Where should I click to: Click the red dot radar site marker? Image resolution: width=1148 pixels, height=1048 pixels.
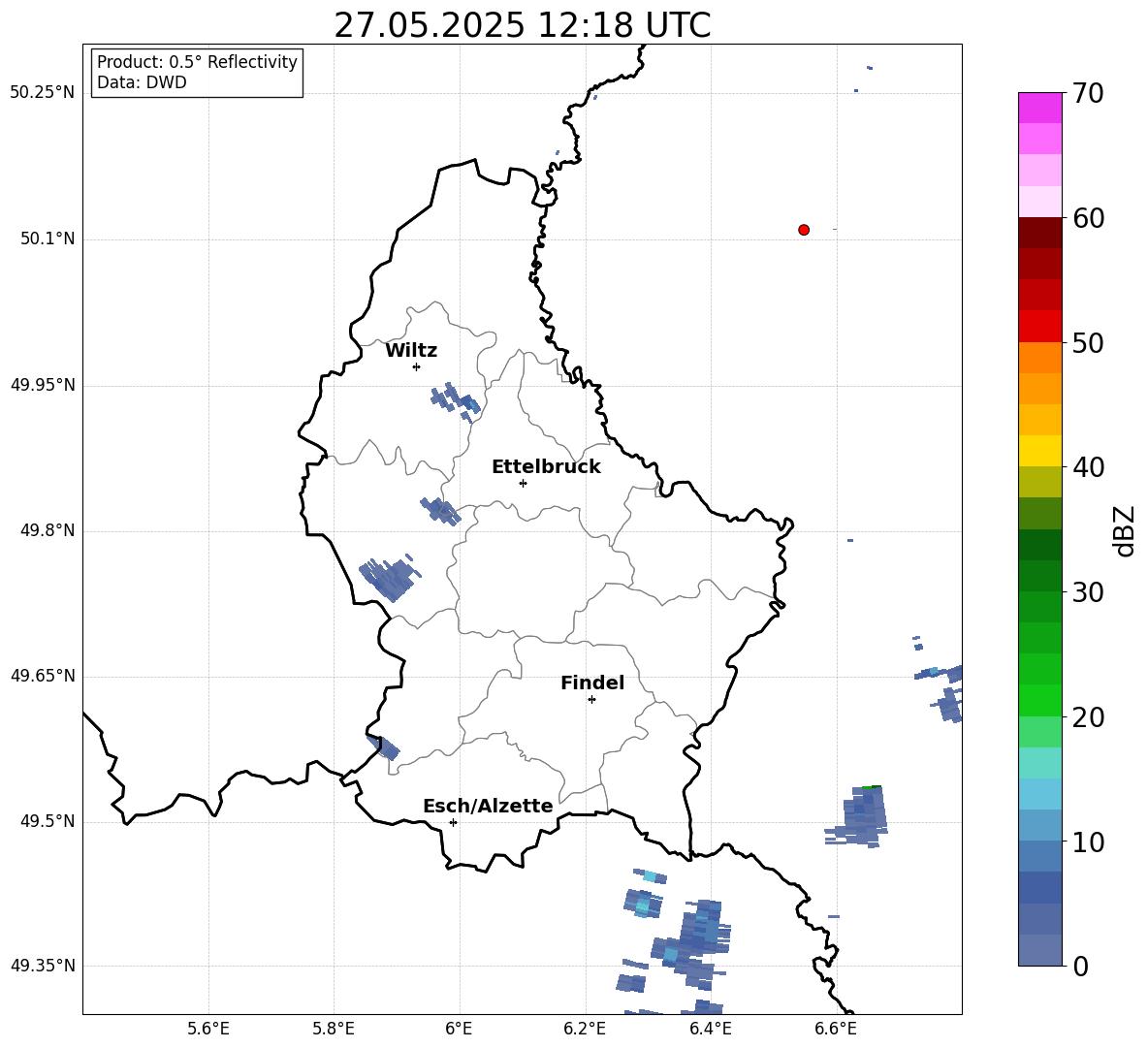804,230
